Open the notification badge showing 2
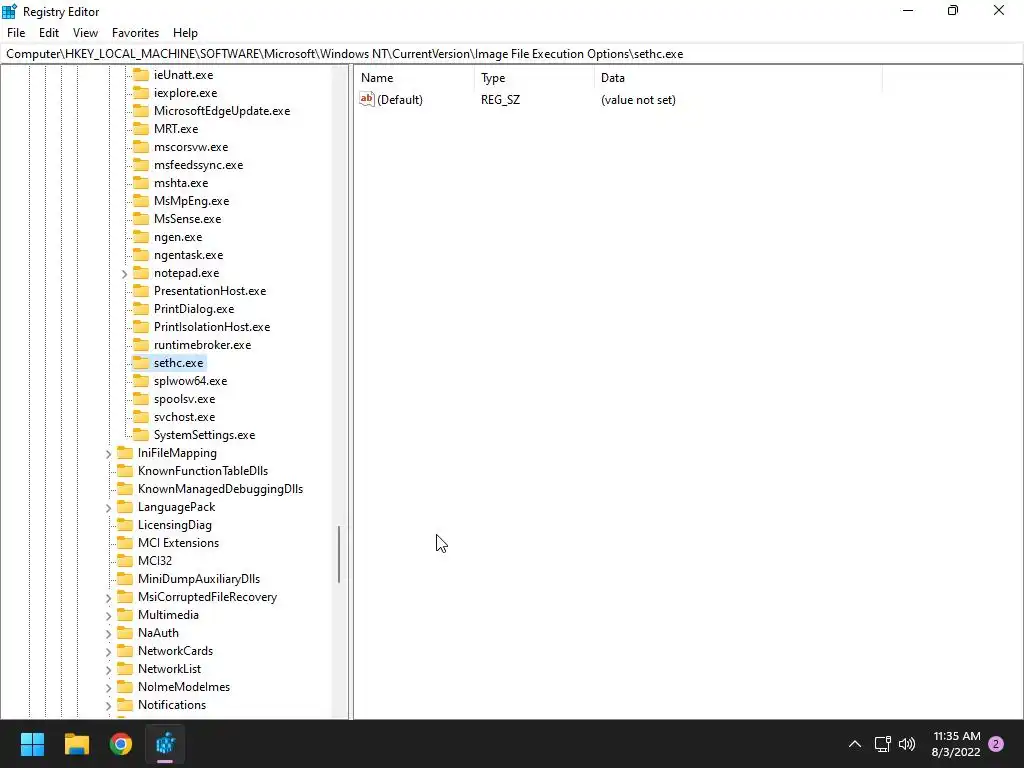This screenshot has width=1024, height=768. [x=996, y=744]
